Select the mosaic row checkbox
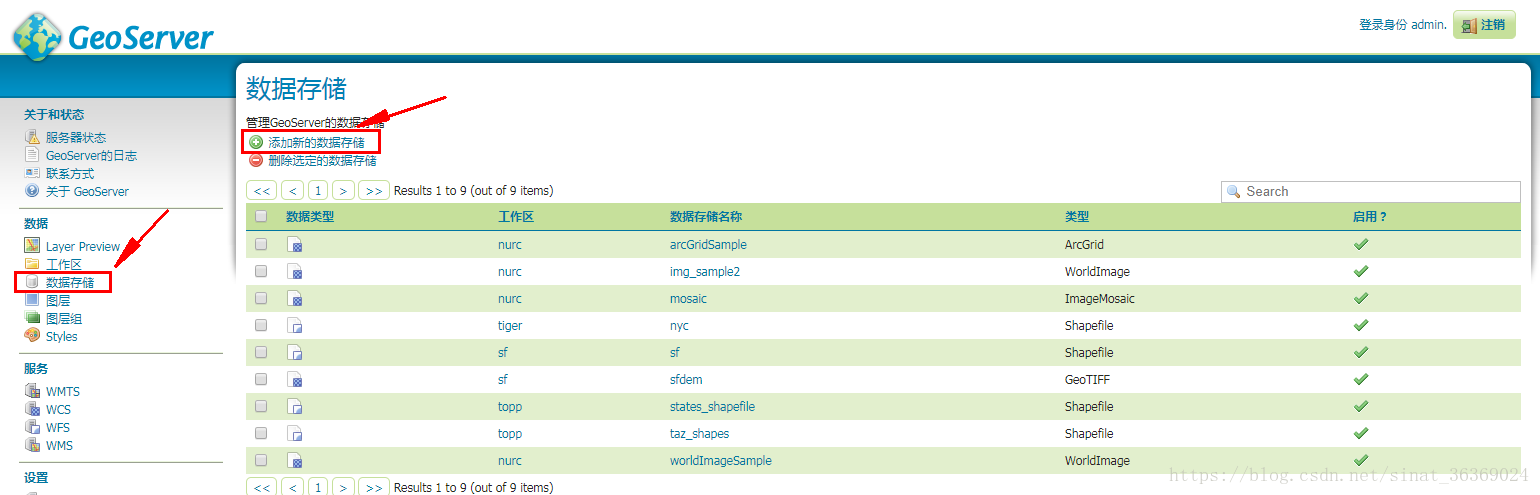 [261, 298]
